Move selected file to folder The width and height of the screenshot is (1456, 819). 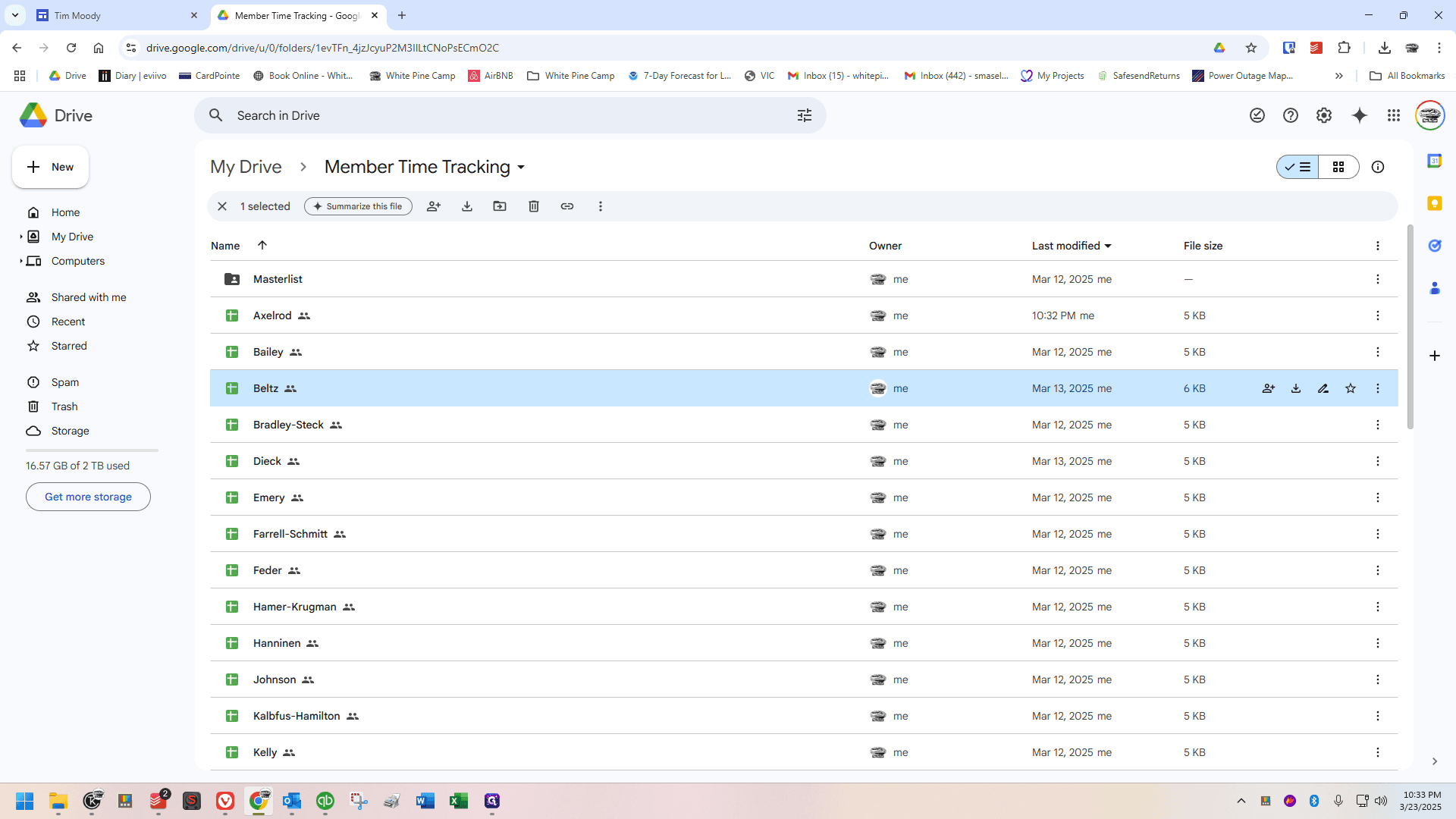point(500,206)
